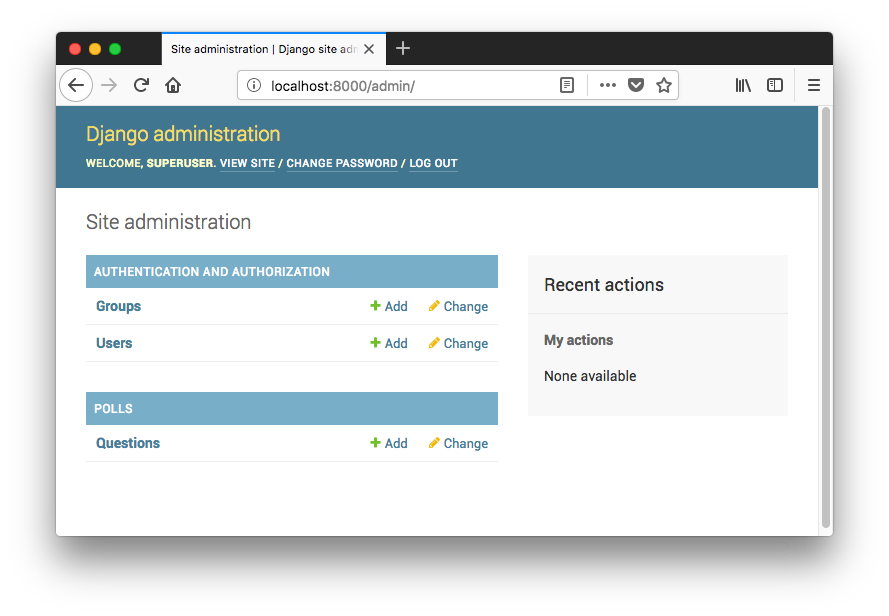Click Change for Questions
This screenshot has width=889, height=616.
coord(458,443)
